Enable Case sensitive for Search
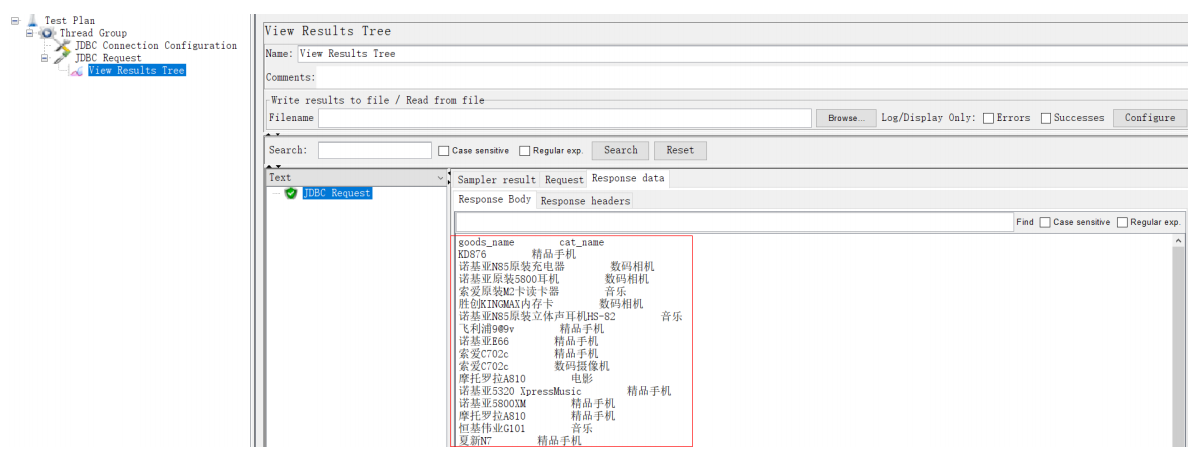 click(444, 151)
